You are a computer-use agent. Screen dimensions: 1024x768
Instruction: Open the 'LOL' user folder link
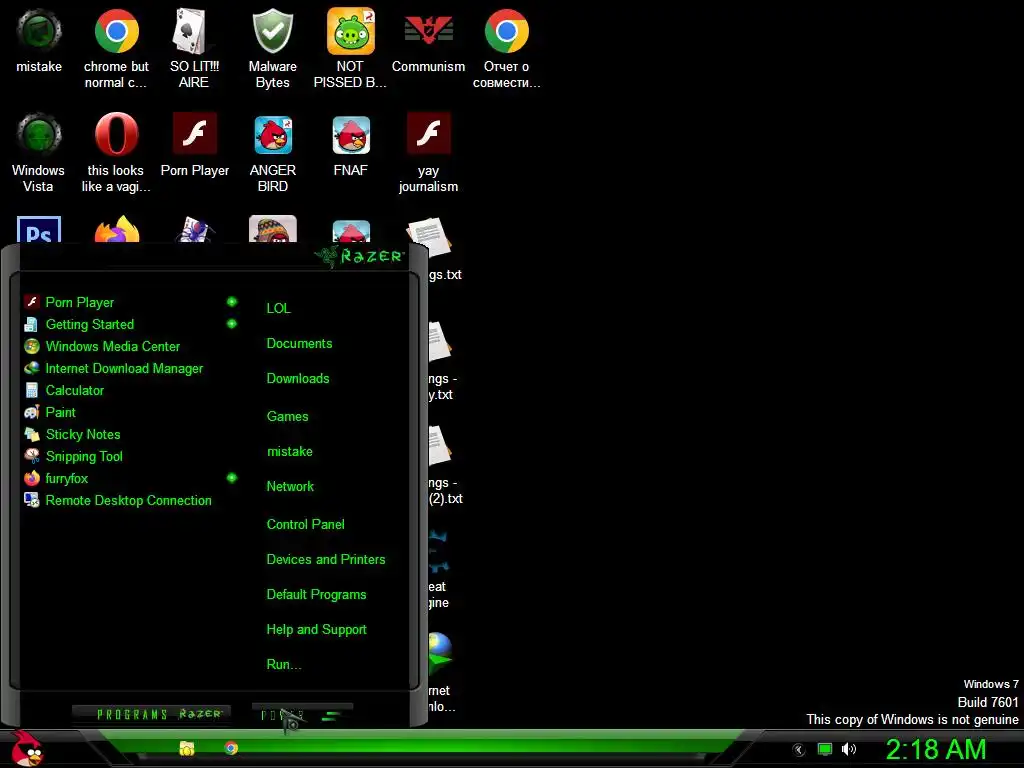(x=278, y=308)
